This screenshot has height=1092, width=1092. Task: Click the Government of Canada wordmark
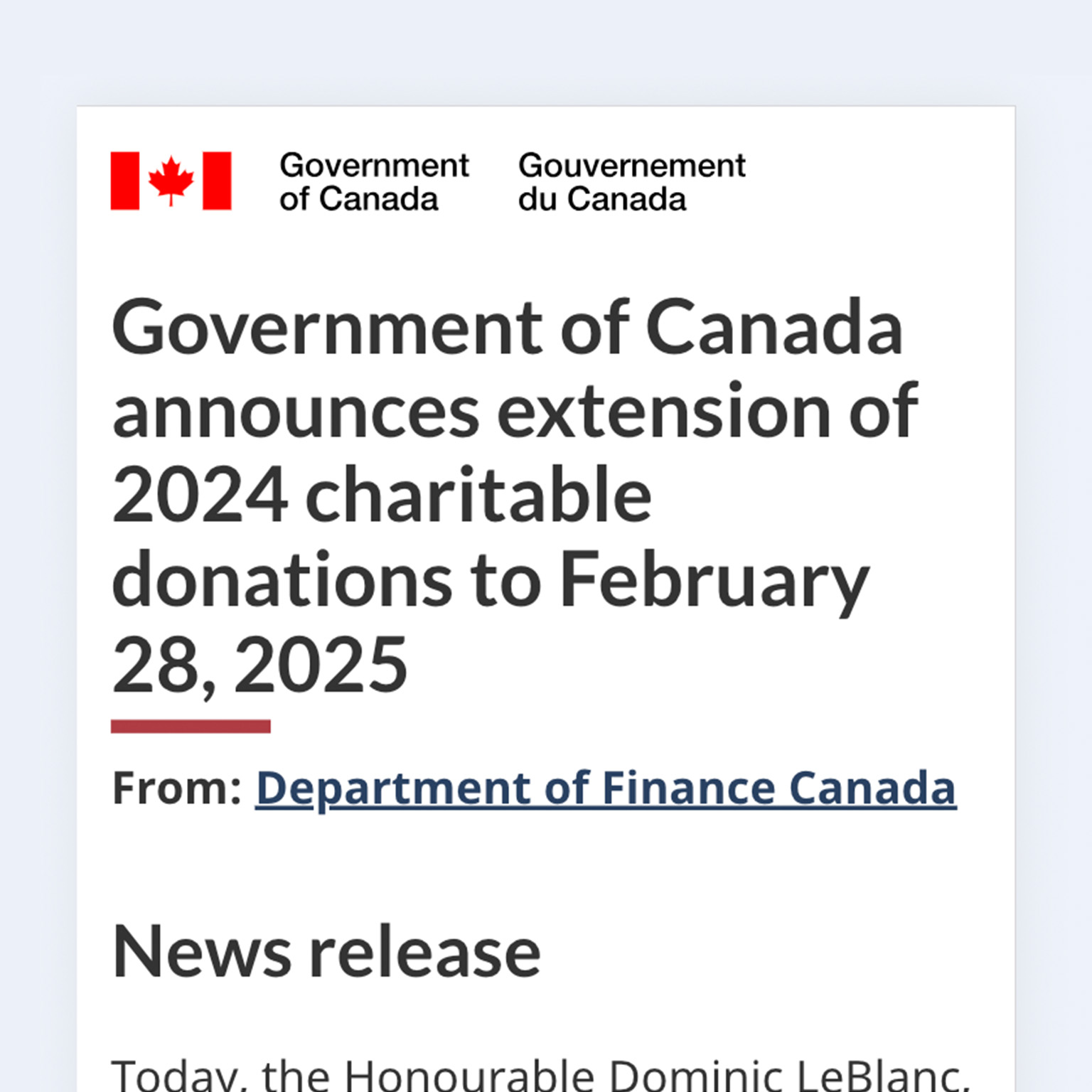click(373, 181)
